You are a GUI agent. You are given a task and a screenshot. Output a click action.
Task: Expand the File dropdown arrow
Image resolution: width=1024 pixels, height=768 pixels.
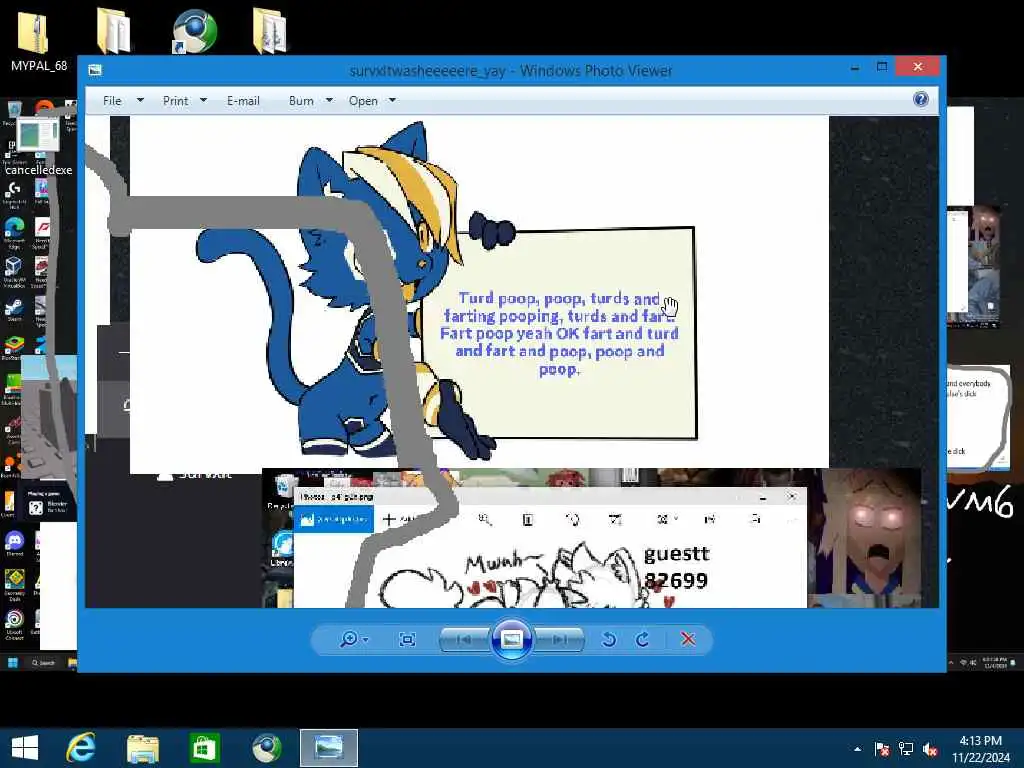pyautogui.click(x=140, y=100)
